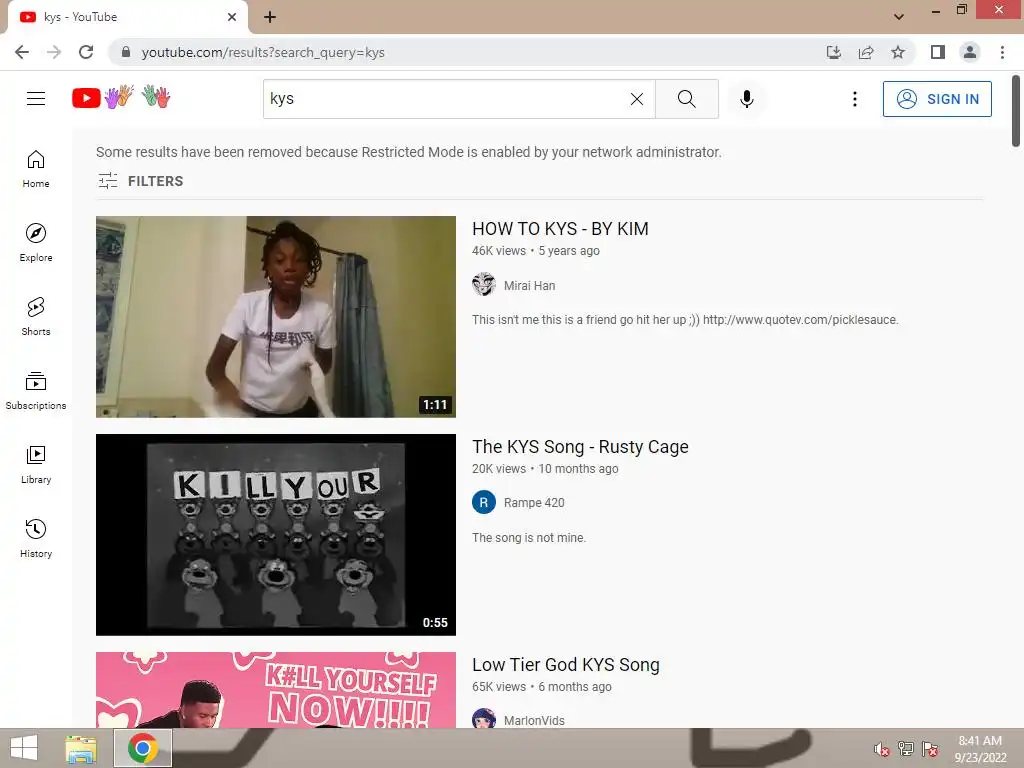Open Mirai Han channel name

tap(530, 285)
